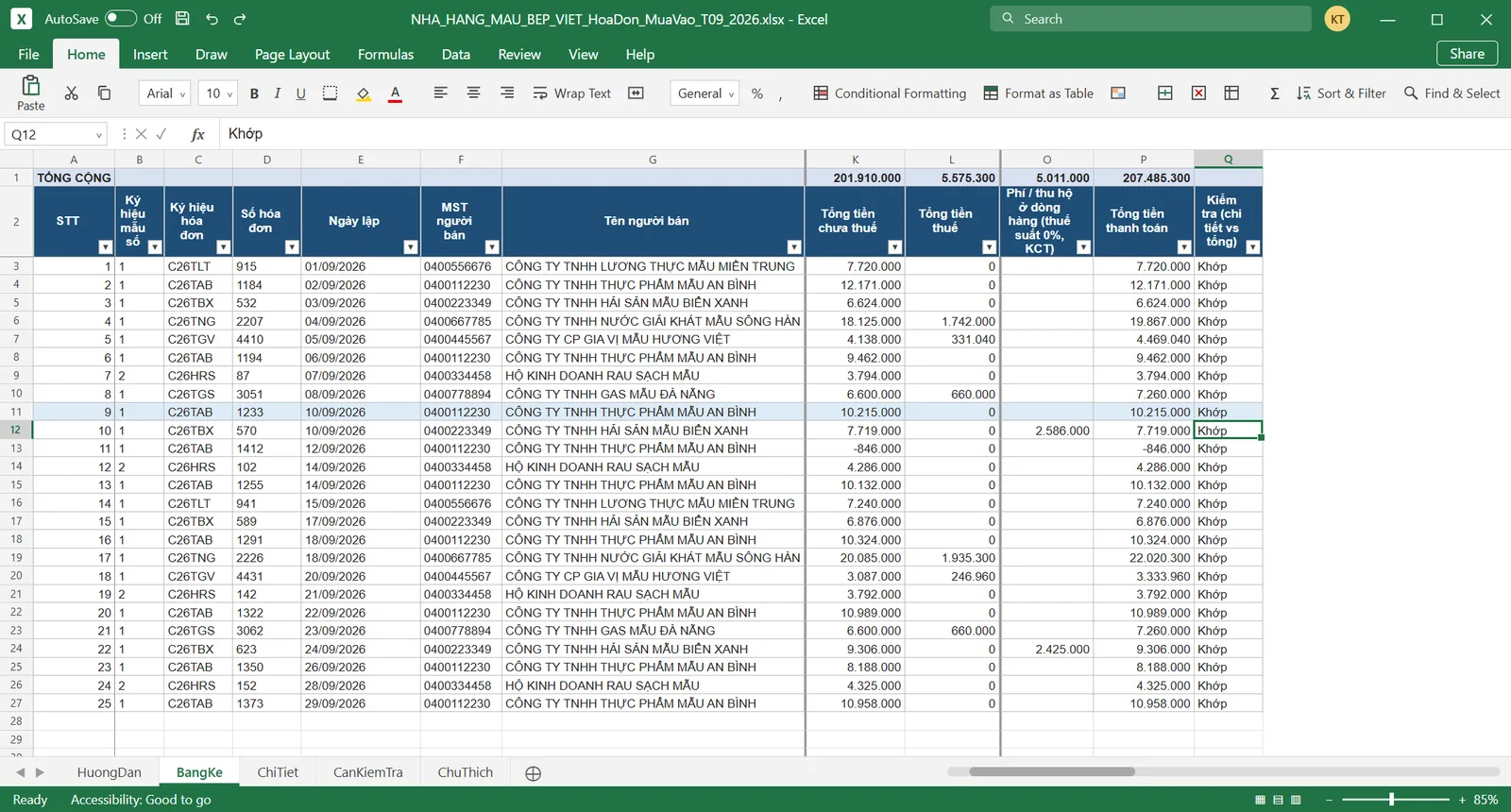The image size is (1511, 812).
Task: Expand the Name Box dropdown arrow
Action: tap(98, 135)
